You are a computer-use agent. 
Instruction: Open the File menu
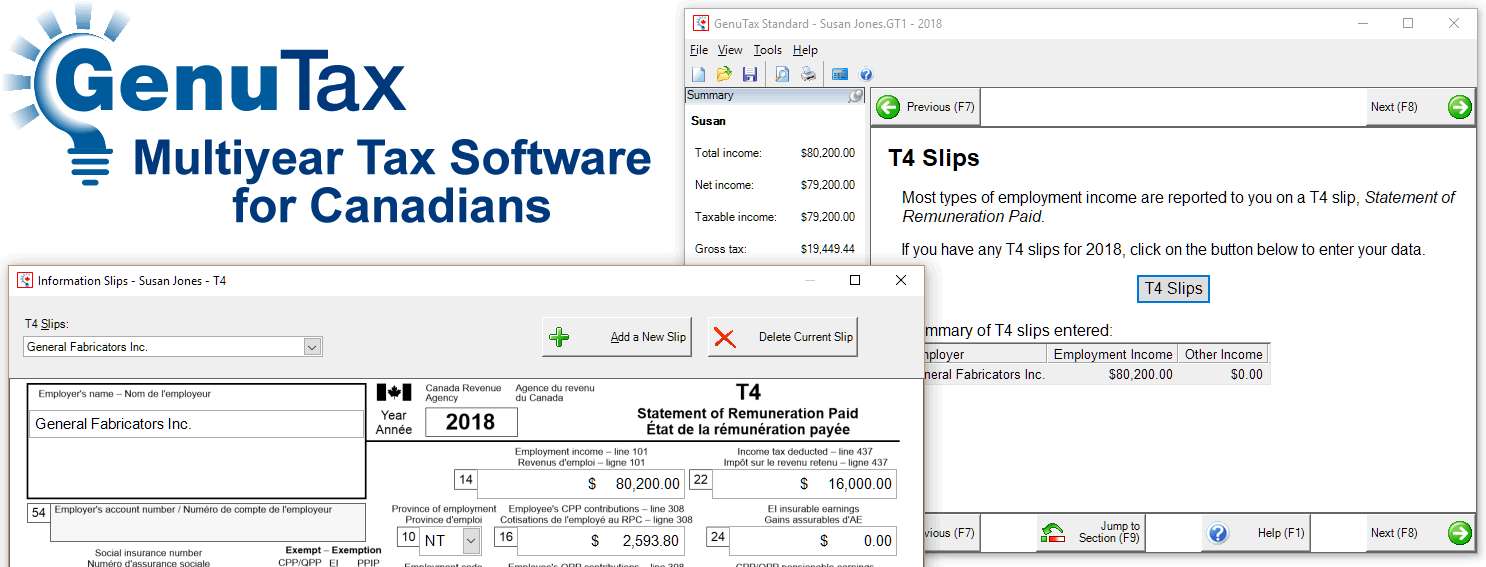[x=699, y=50]
